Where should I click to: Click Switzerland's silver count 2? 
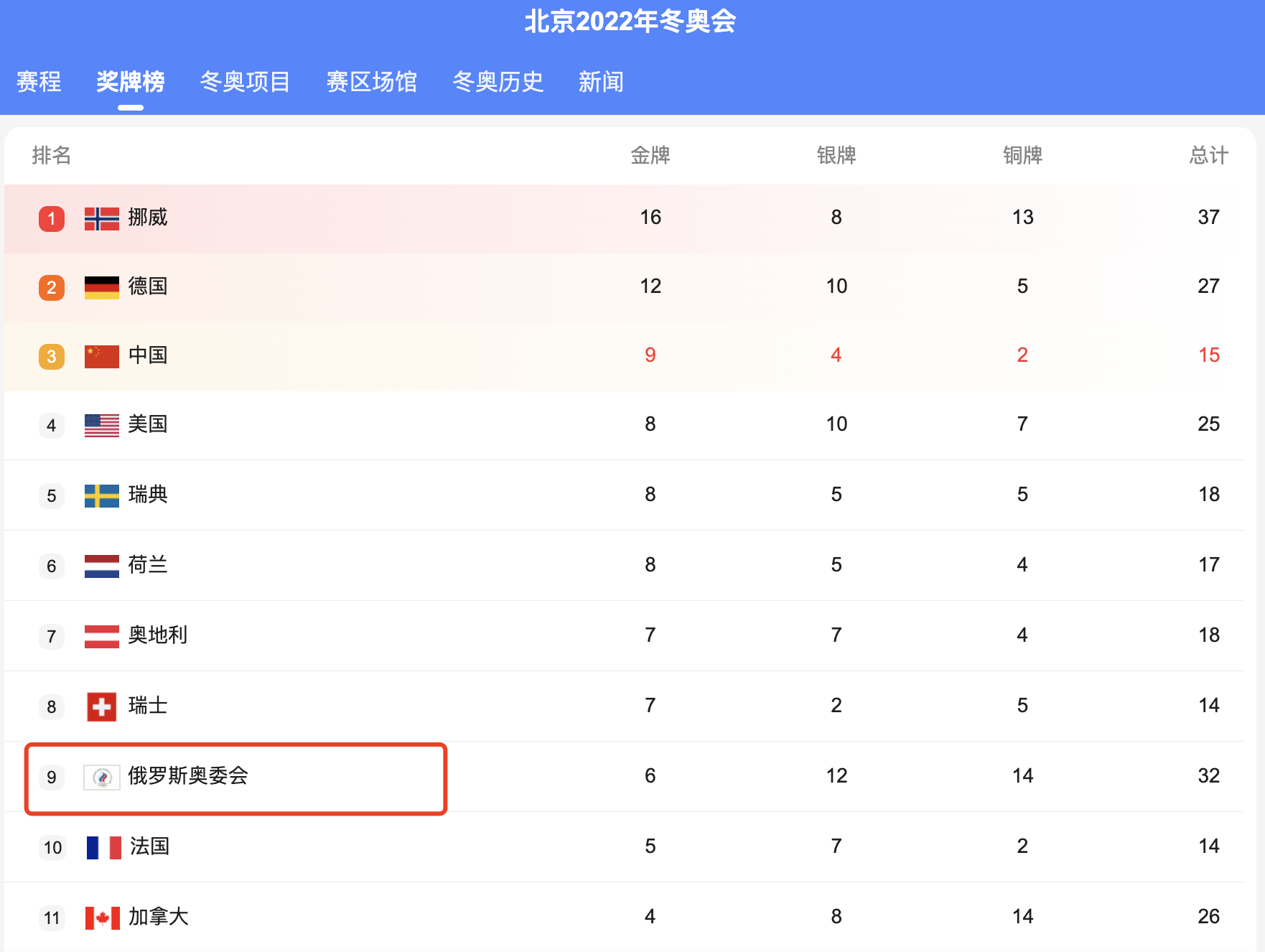[836, 705]
